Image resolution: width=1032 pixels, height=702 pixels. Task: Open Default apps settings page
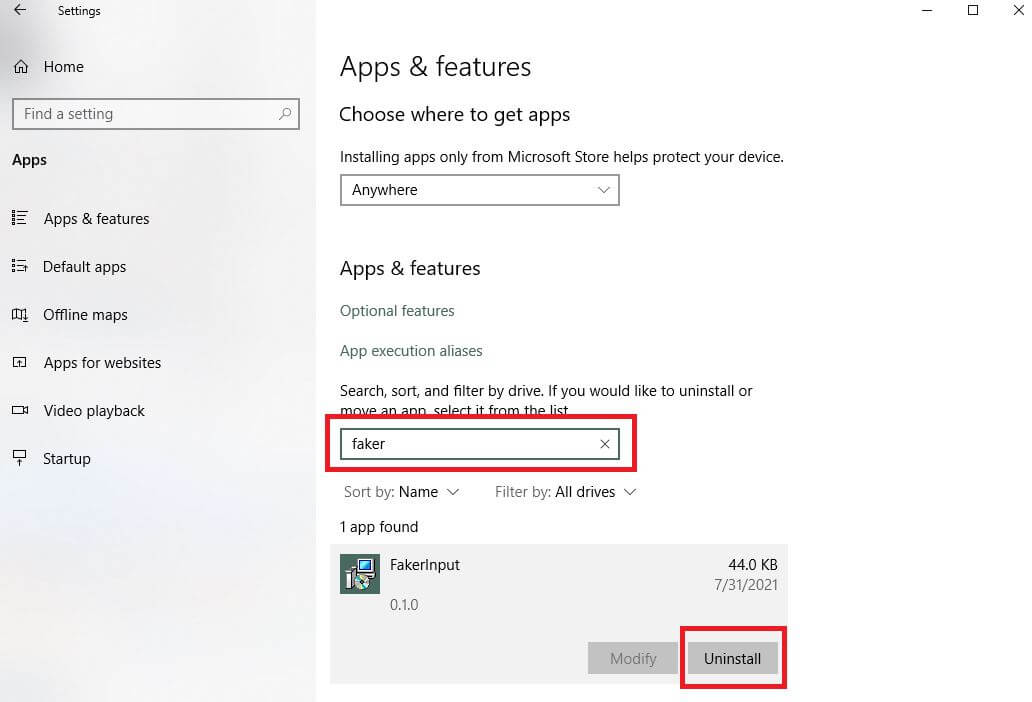pyautogui.click(x=84, y=266)
